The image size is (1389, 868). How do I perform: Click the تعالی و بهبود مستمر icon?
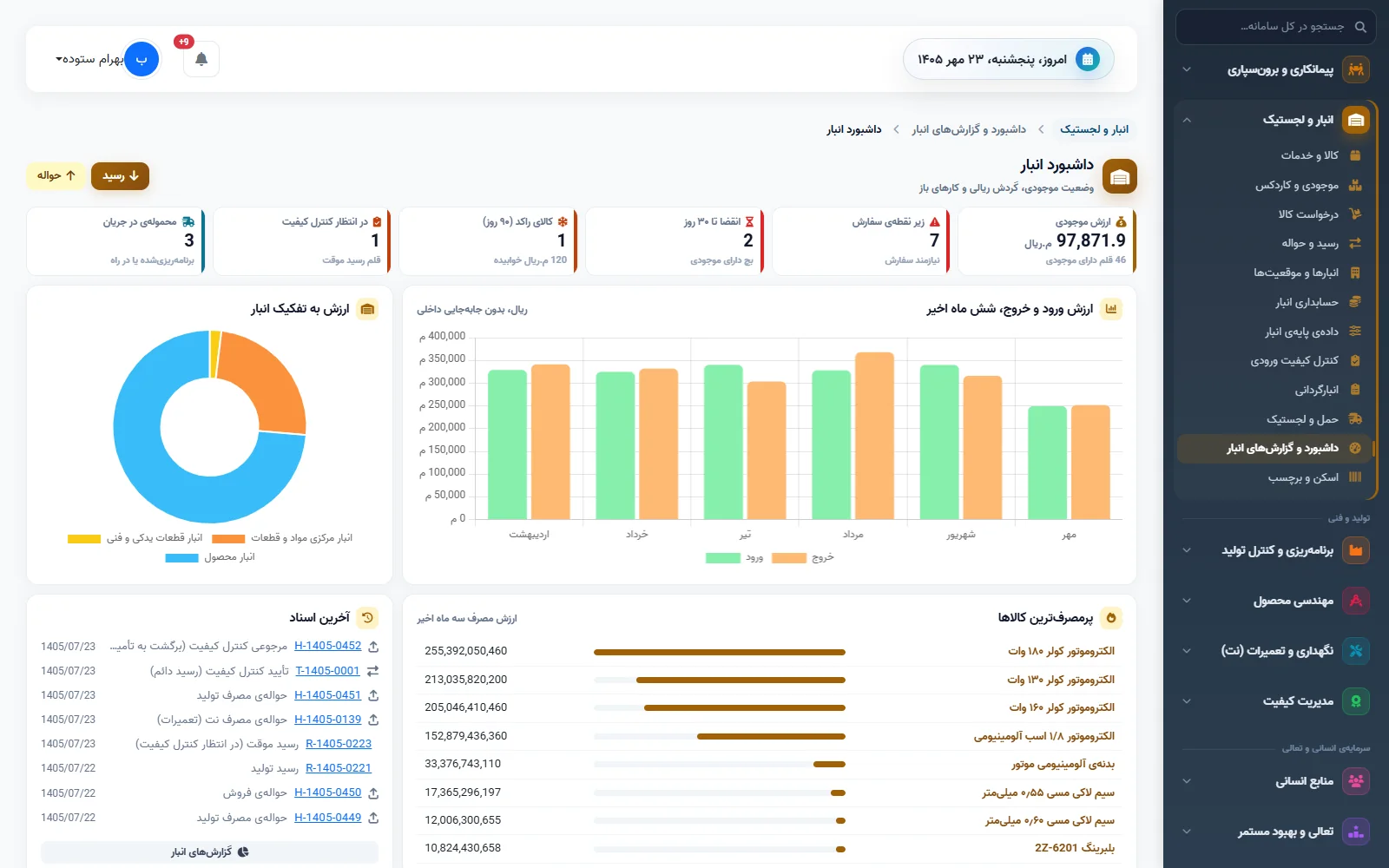point(1356,832)
